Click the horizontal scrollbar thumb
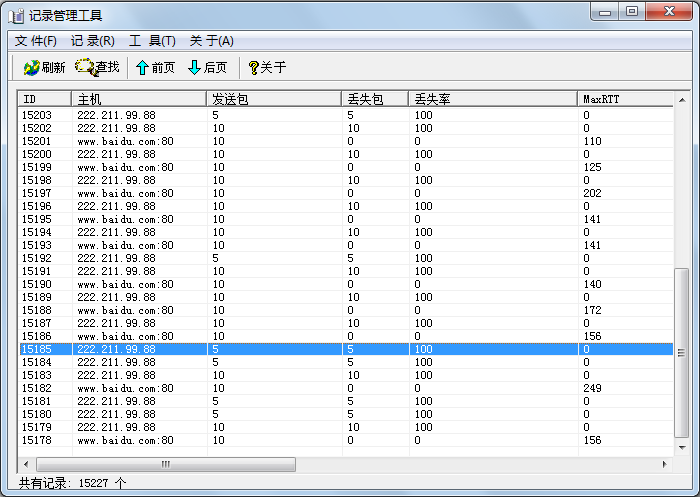The image size is (700, 497). click(x=166, y=465)
